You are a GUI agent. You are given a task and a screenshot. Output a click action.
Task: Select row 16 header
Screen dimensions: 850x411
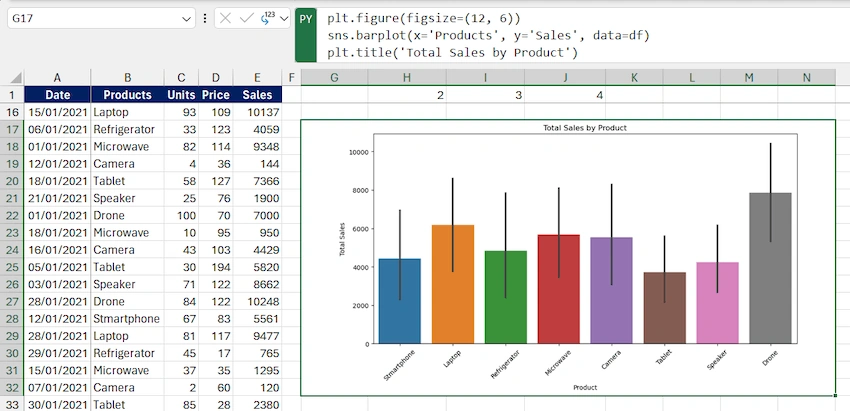[12, 112]
